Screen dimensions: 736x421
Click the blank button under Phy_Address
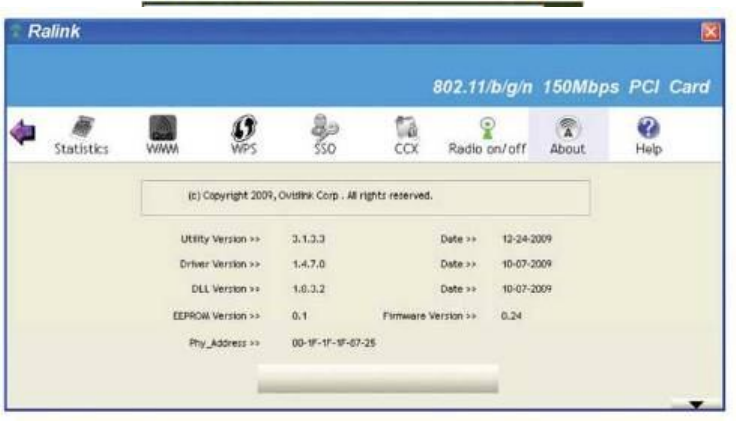point(378,378)
